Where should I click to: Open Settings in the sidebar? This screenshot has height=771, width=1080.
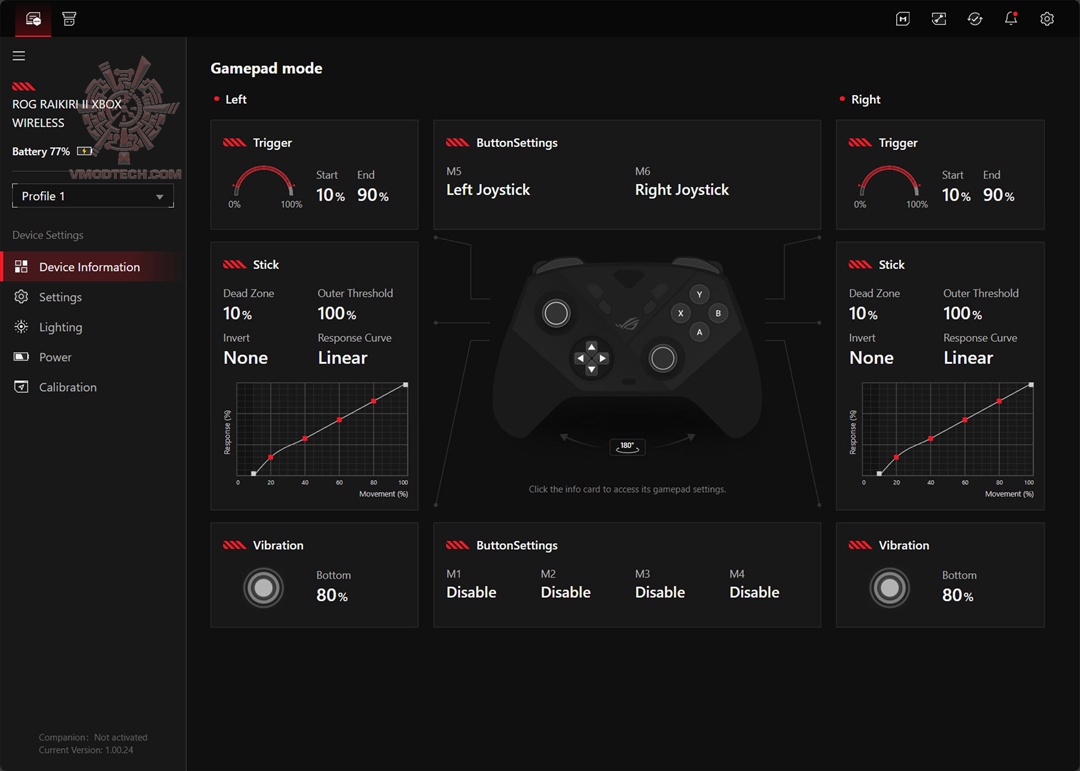tap(60, 297)
